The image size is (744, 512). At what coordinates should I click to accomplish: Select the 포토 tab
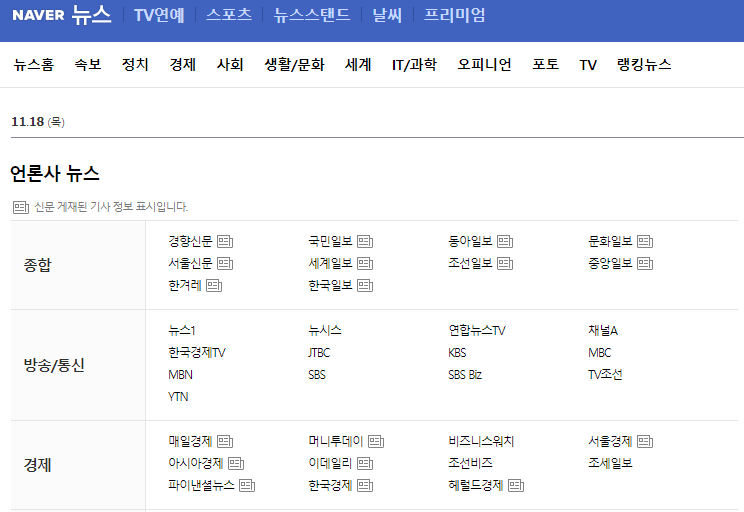tap(546, 65)
